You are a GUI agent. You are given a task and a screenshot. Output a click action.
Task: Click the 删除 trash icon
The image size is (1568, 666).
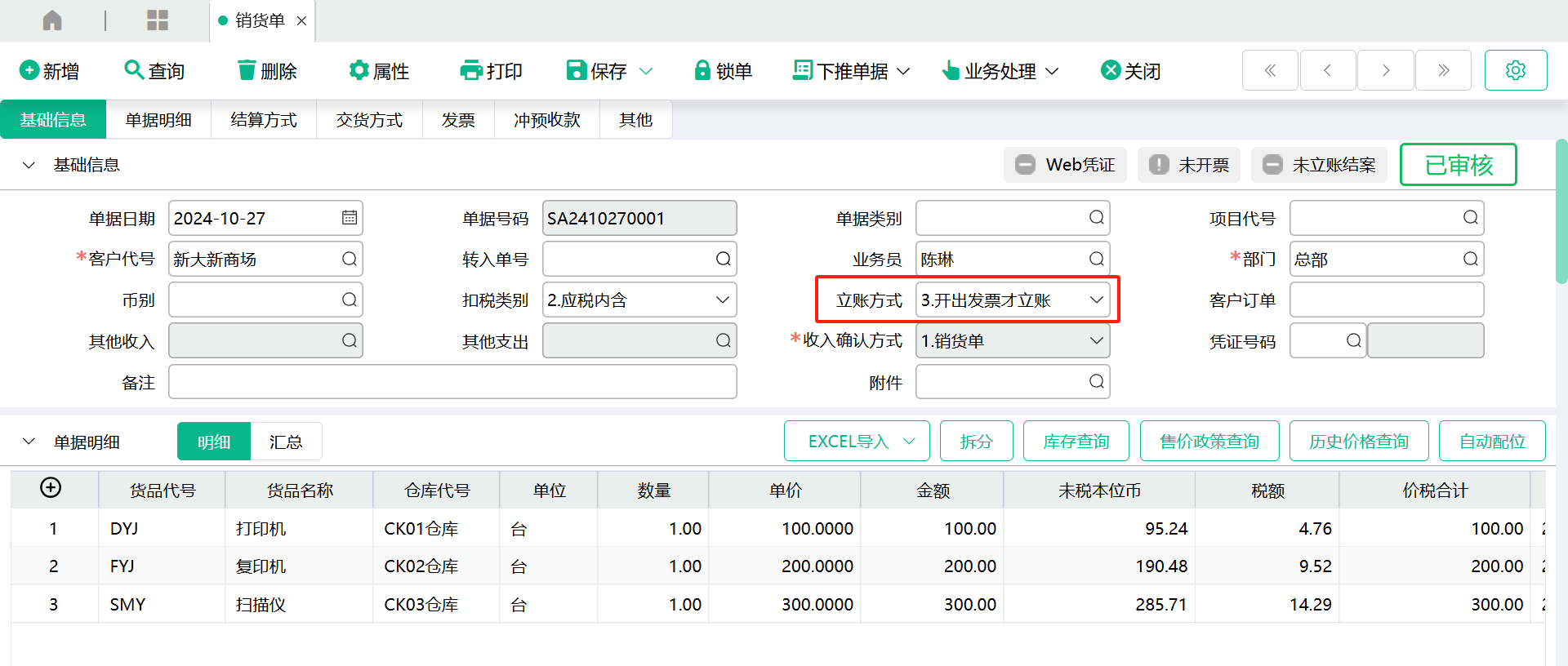point(247,71)
